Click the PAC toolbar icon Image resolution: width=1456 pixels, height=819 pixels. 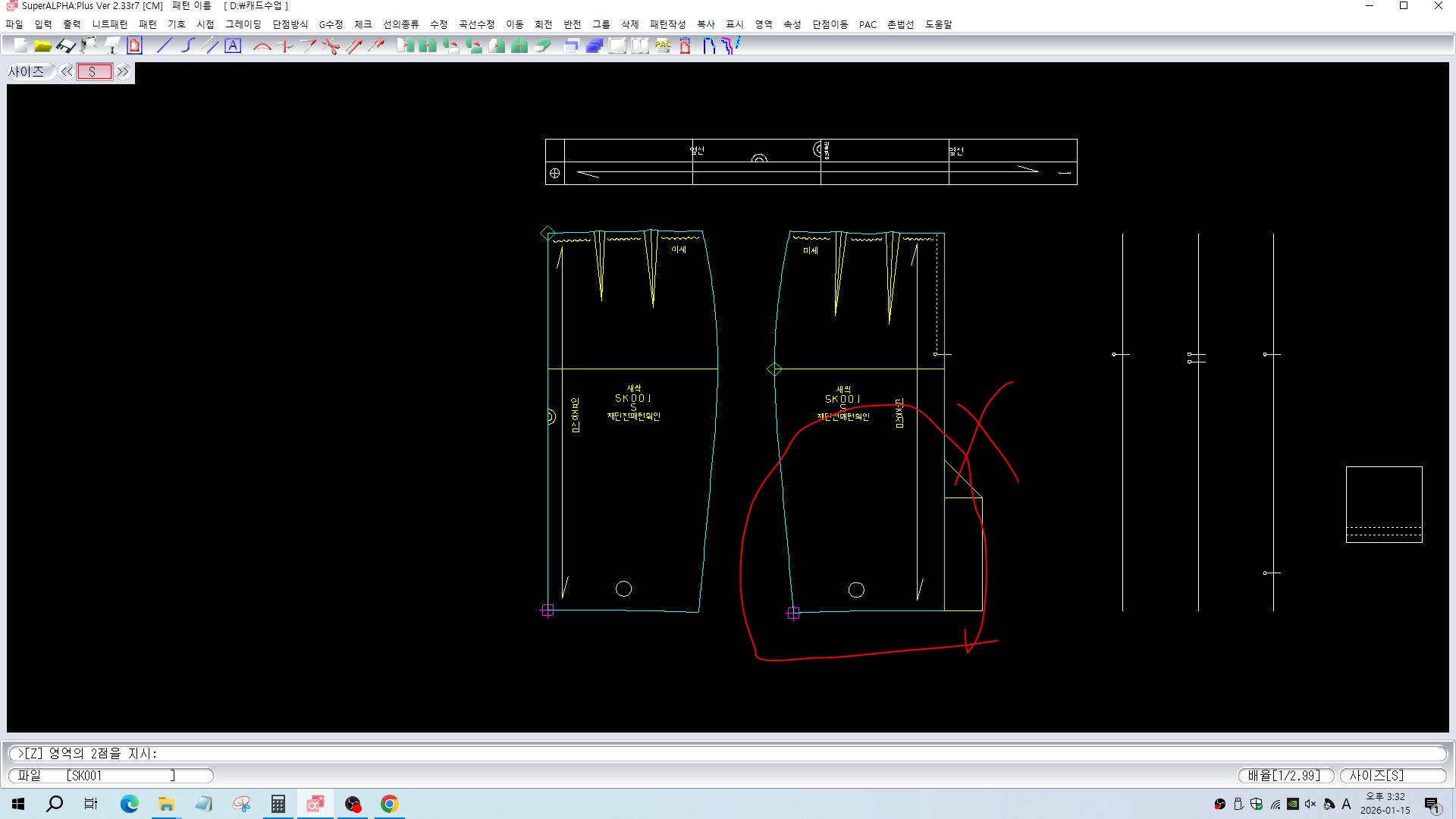tap(663, 46)
